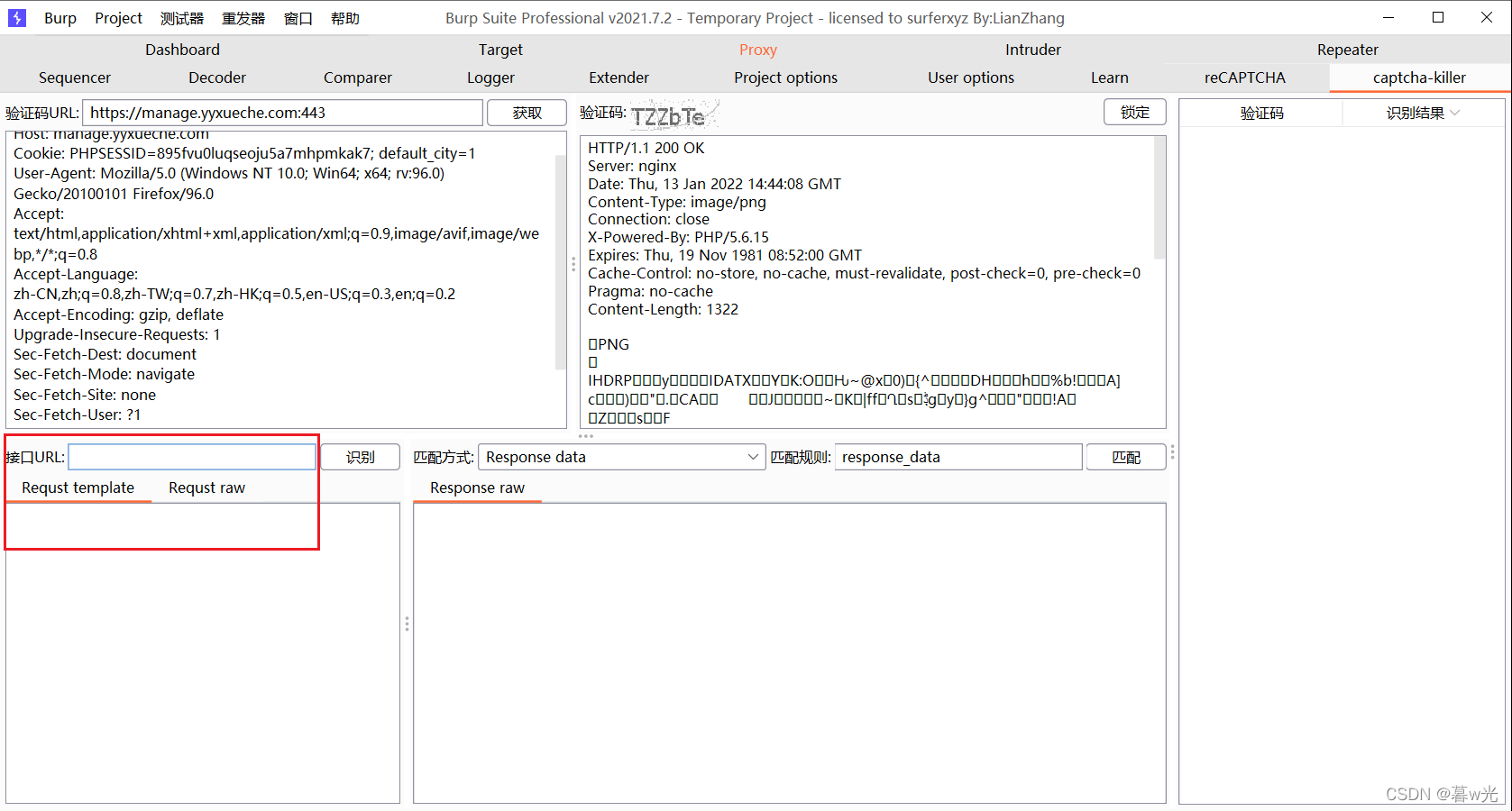1512x811 pixels.
Task: Click the Content-Type: image/png line
Action: 676,202
